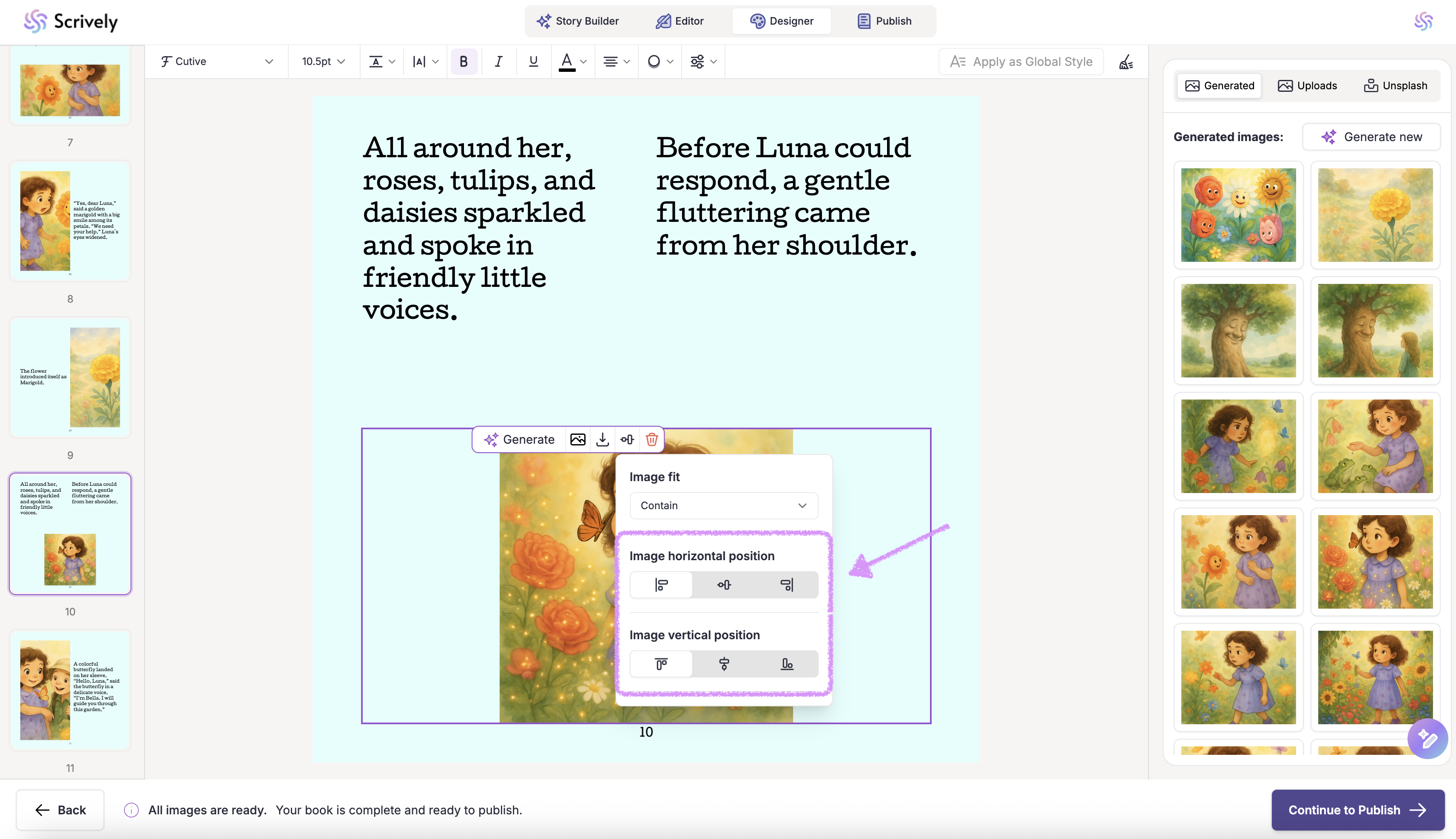1456x839 pixels.
Task: Expand the 10.5pt font size dropdown
Action: coord(323,62)
